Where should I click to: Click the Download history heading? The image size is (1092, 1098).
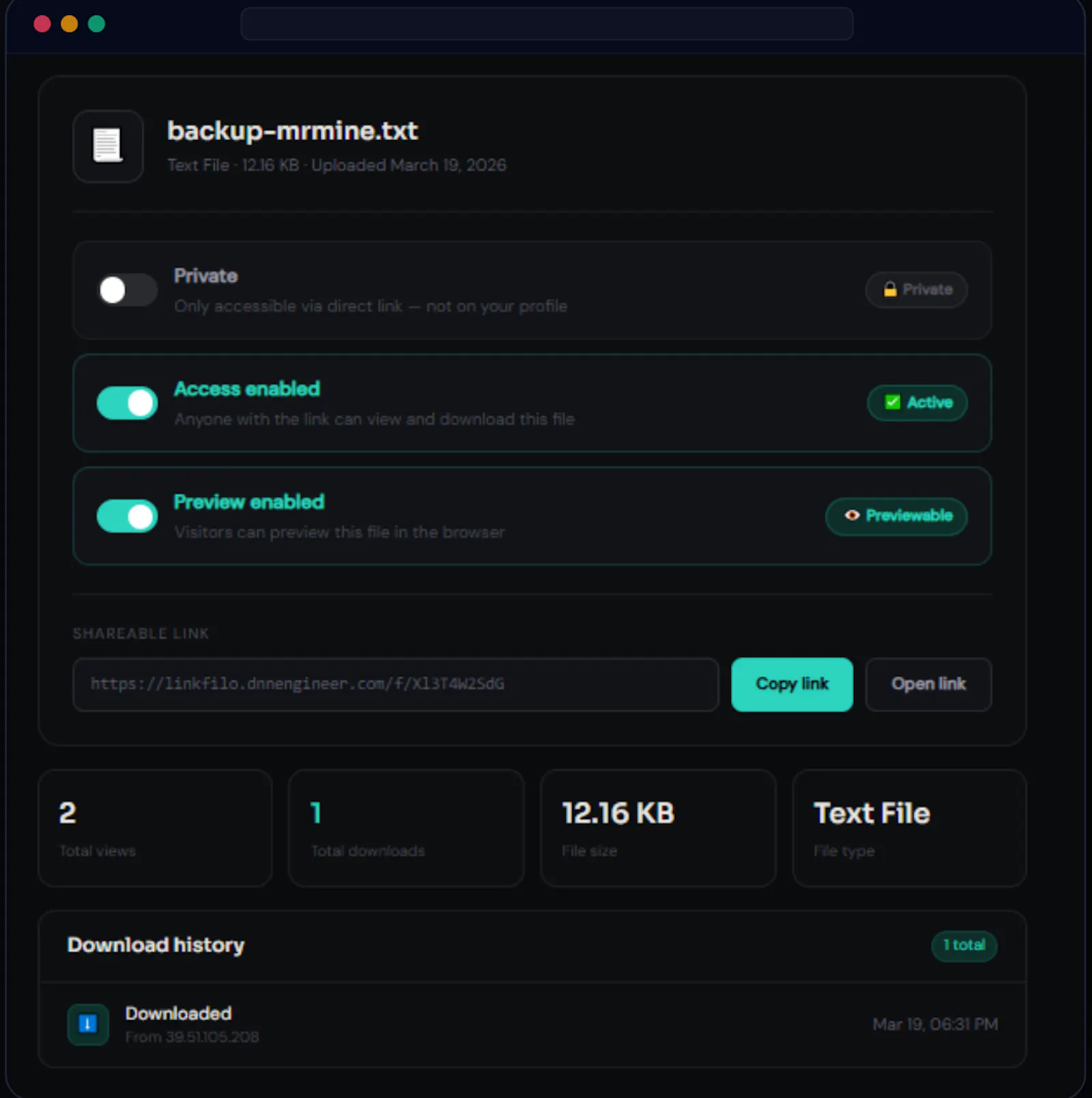click(x=156, y=944)
